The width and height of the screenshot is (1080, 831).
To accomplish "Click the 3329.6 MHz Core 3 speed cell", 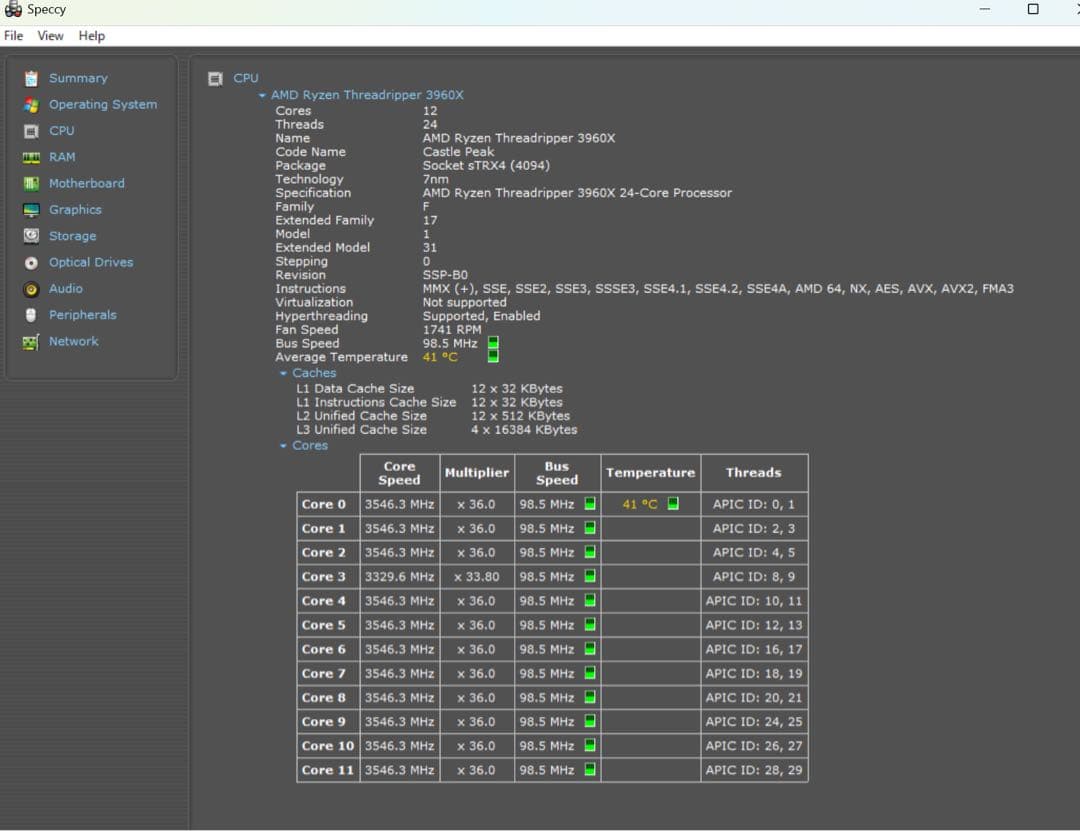I will [x=399, y=577].
